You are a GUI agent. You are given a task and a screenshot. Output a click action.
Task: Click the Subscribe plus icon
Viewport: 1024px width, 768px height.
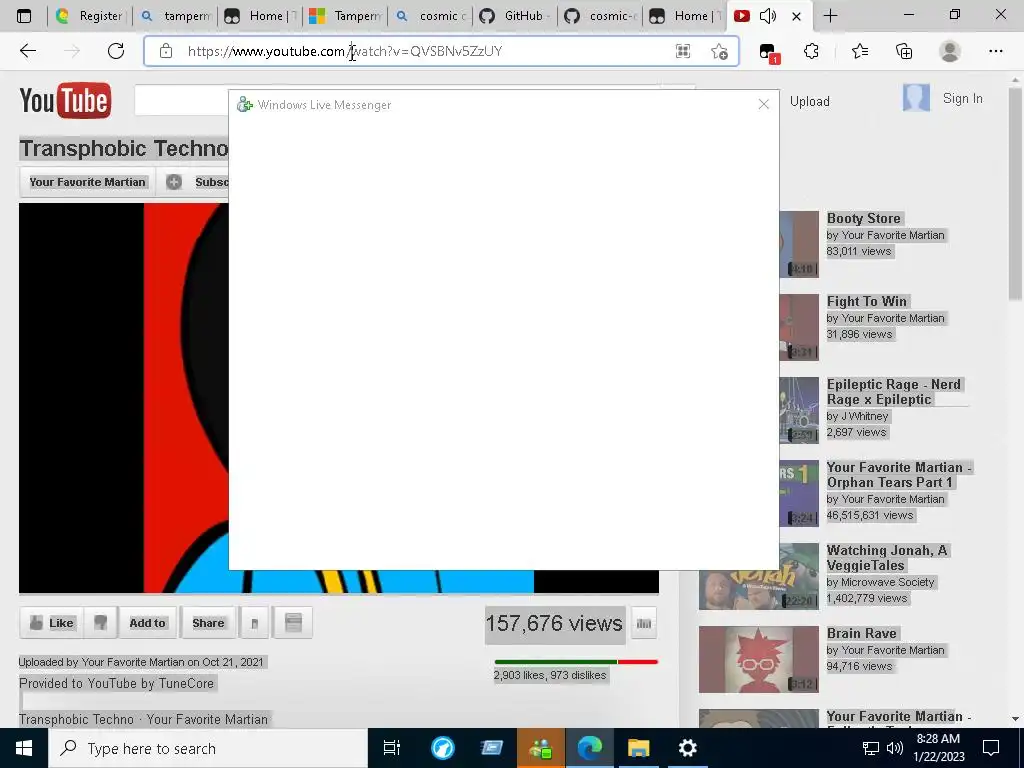click(174, 182)
